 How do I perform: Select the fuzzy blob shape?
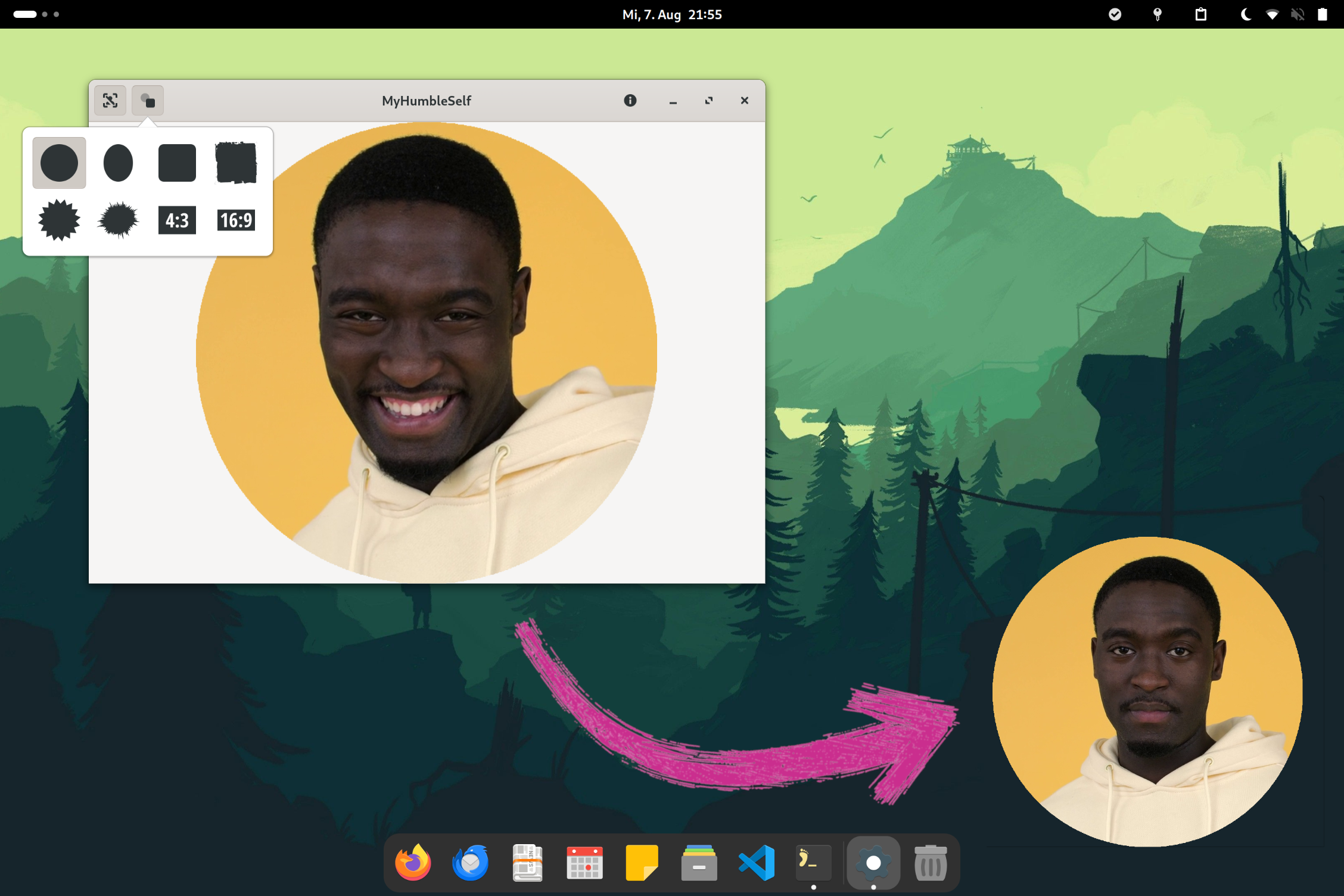pos(118,220)
